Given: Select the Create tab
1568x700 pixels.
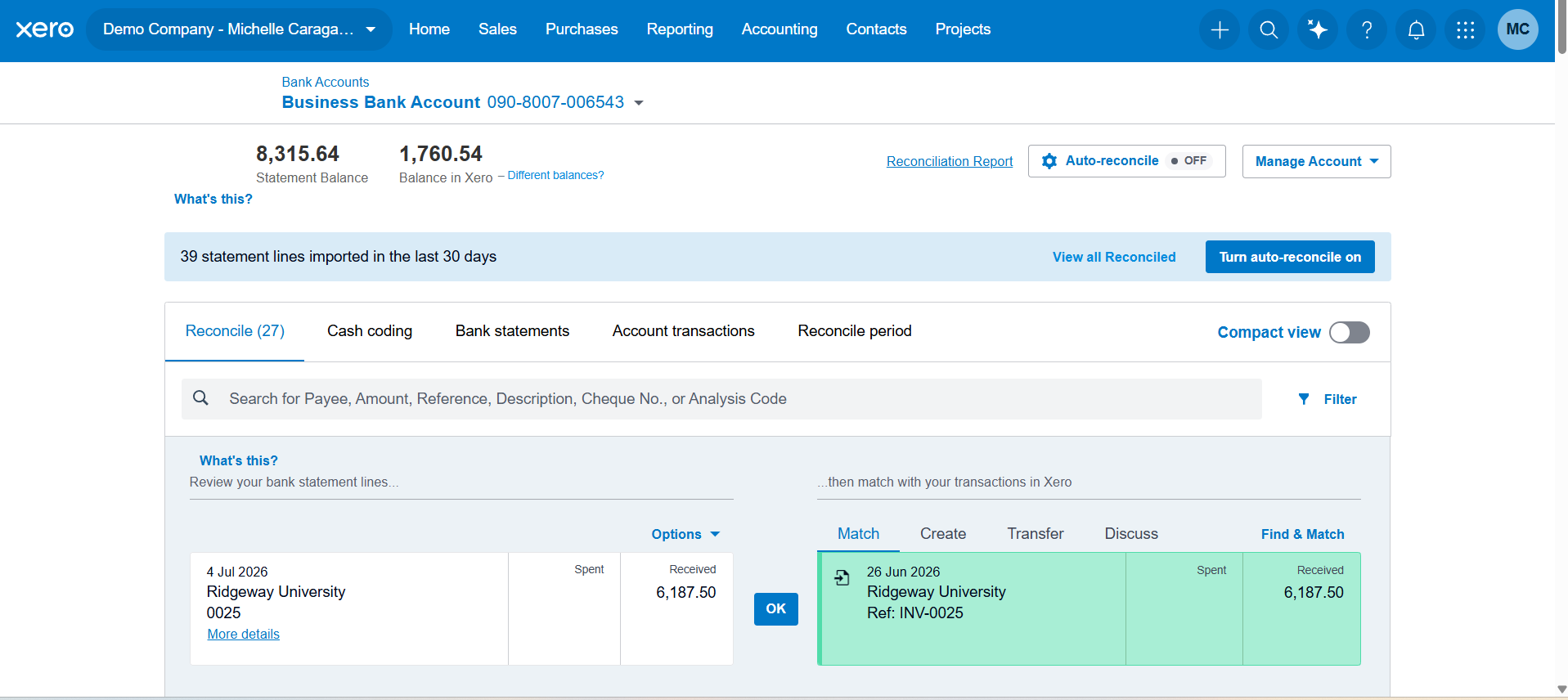Looking at the screenshot, I should [x=943, y=534].
